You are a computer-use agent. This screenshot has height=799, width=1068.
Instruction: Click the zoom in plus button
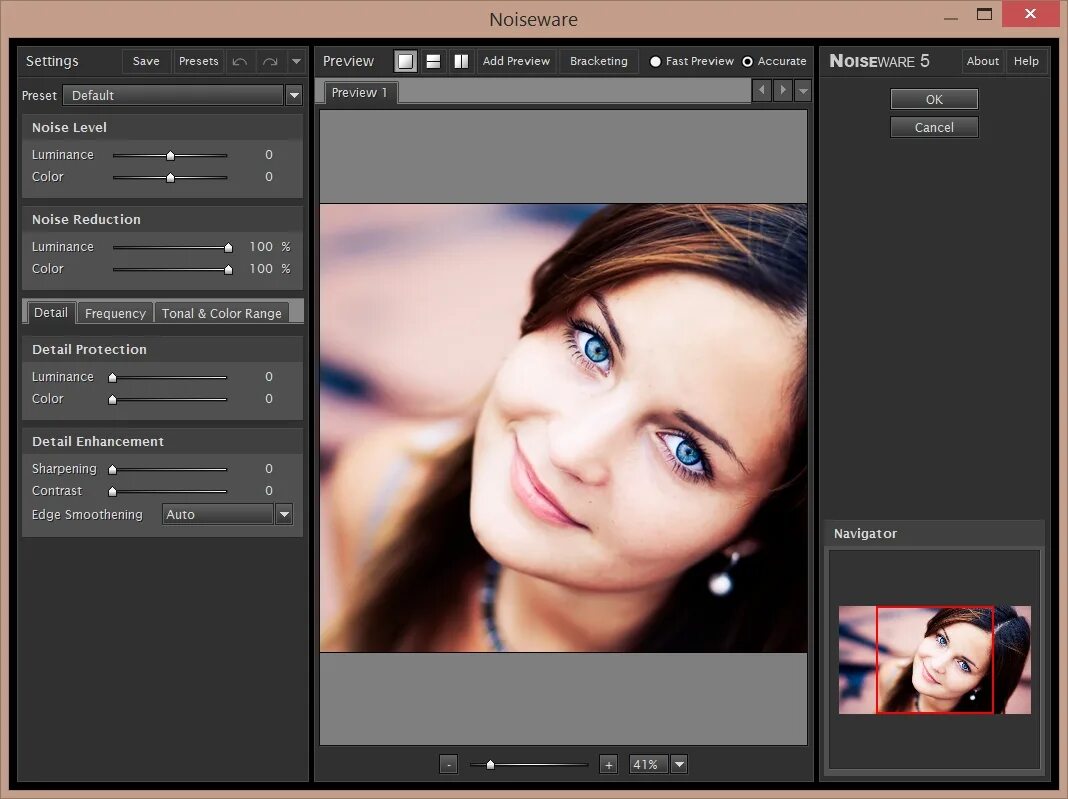pos(608,765)
